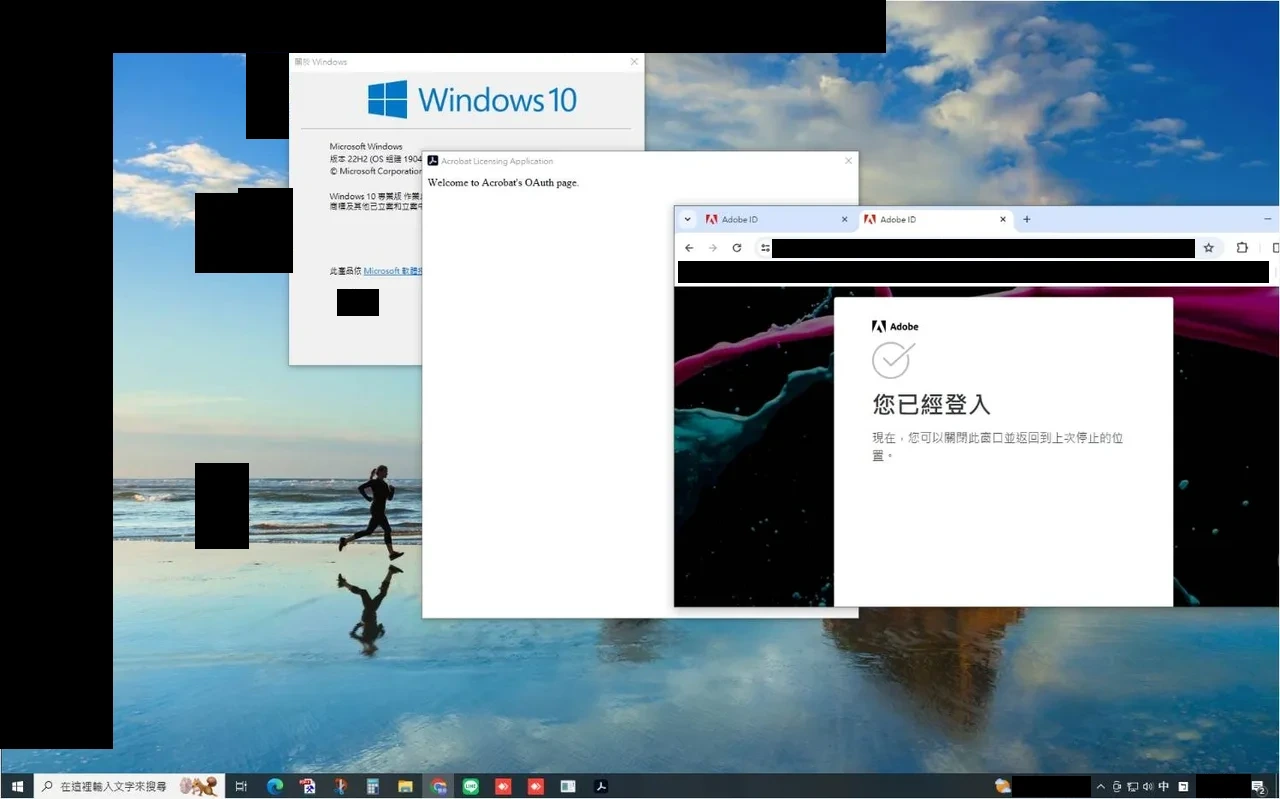Close the Acrobat Licensing Application window
This screenshot has width=1280, height=799.
(x=849, y=160)
